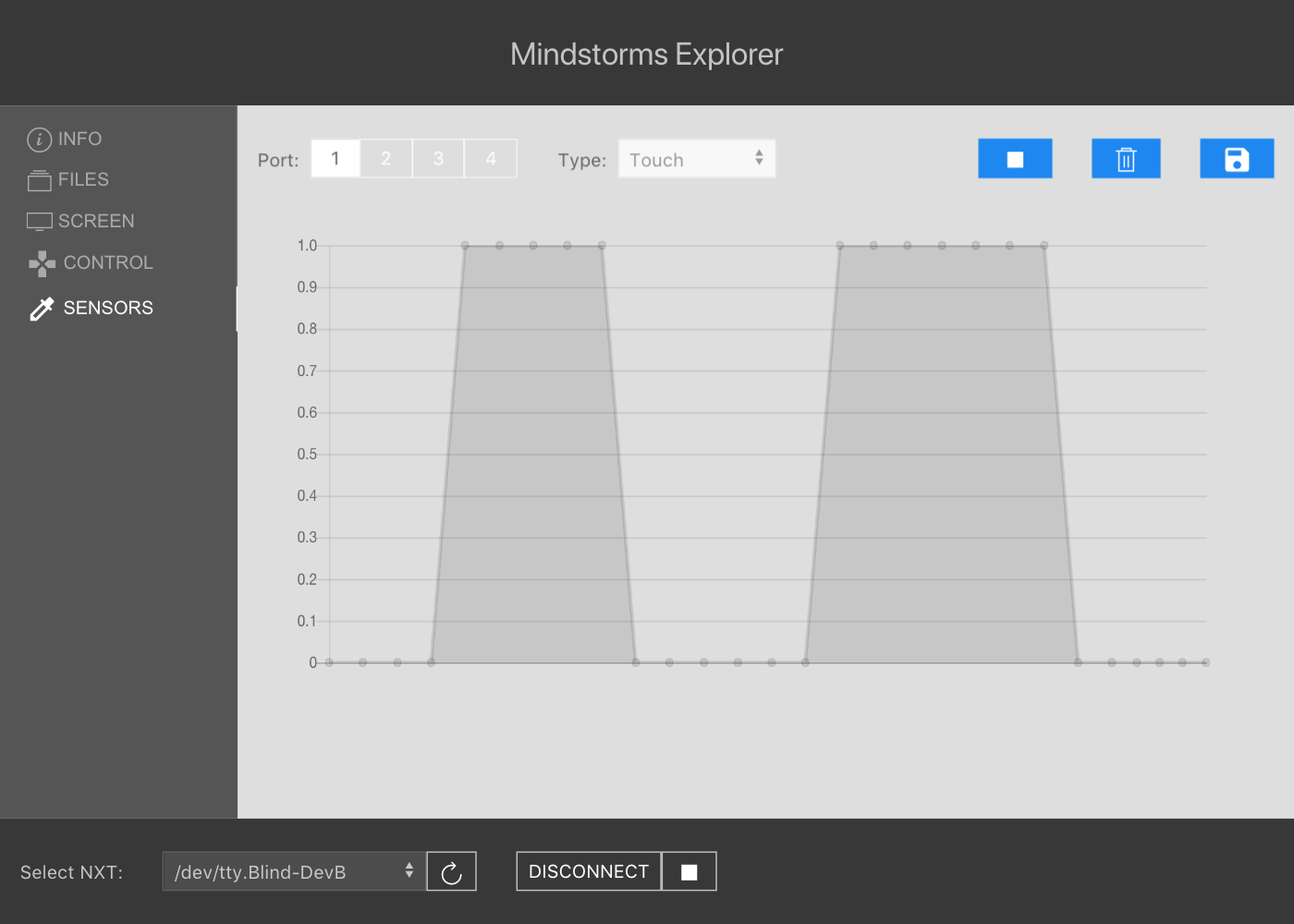Click the control gamepad icon
Viewport: 1294px width, 924px height.
(42, 264)
